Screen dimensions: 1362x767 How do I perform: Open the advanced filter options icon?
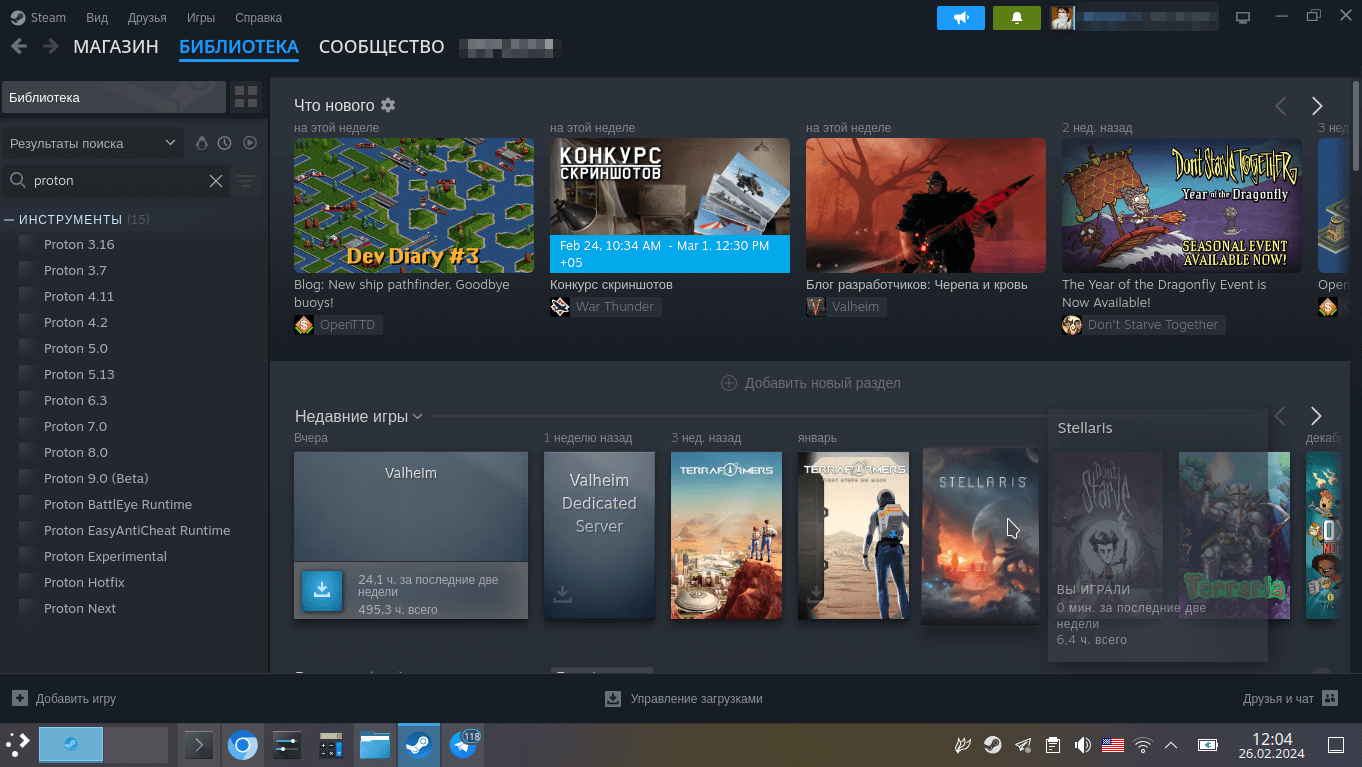coord(246,181)
